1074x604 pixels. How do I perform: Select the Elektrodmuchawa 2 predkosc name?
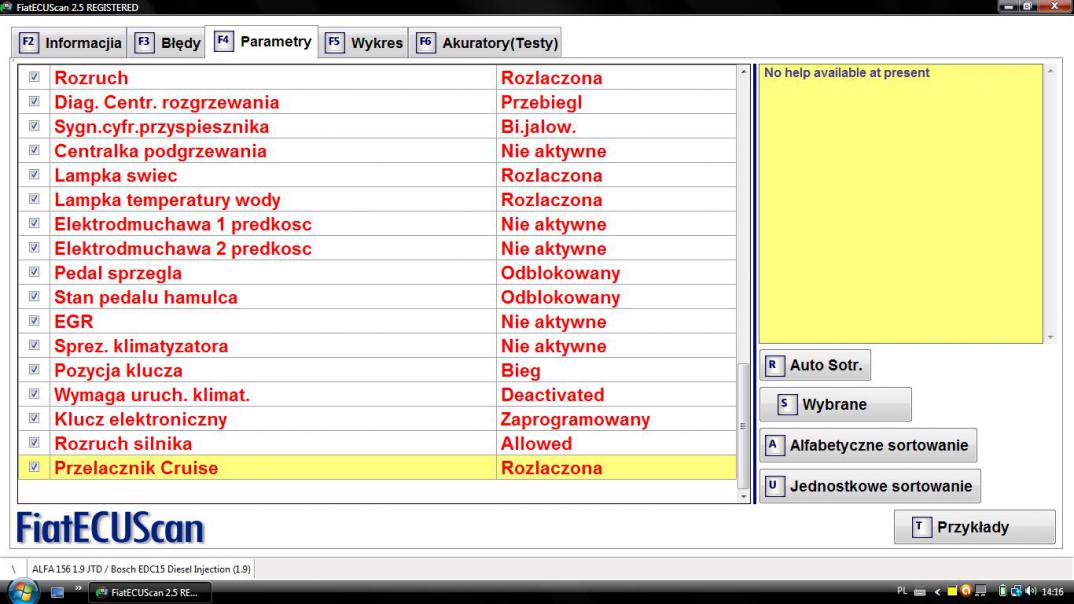tap(183, 249)
